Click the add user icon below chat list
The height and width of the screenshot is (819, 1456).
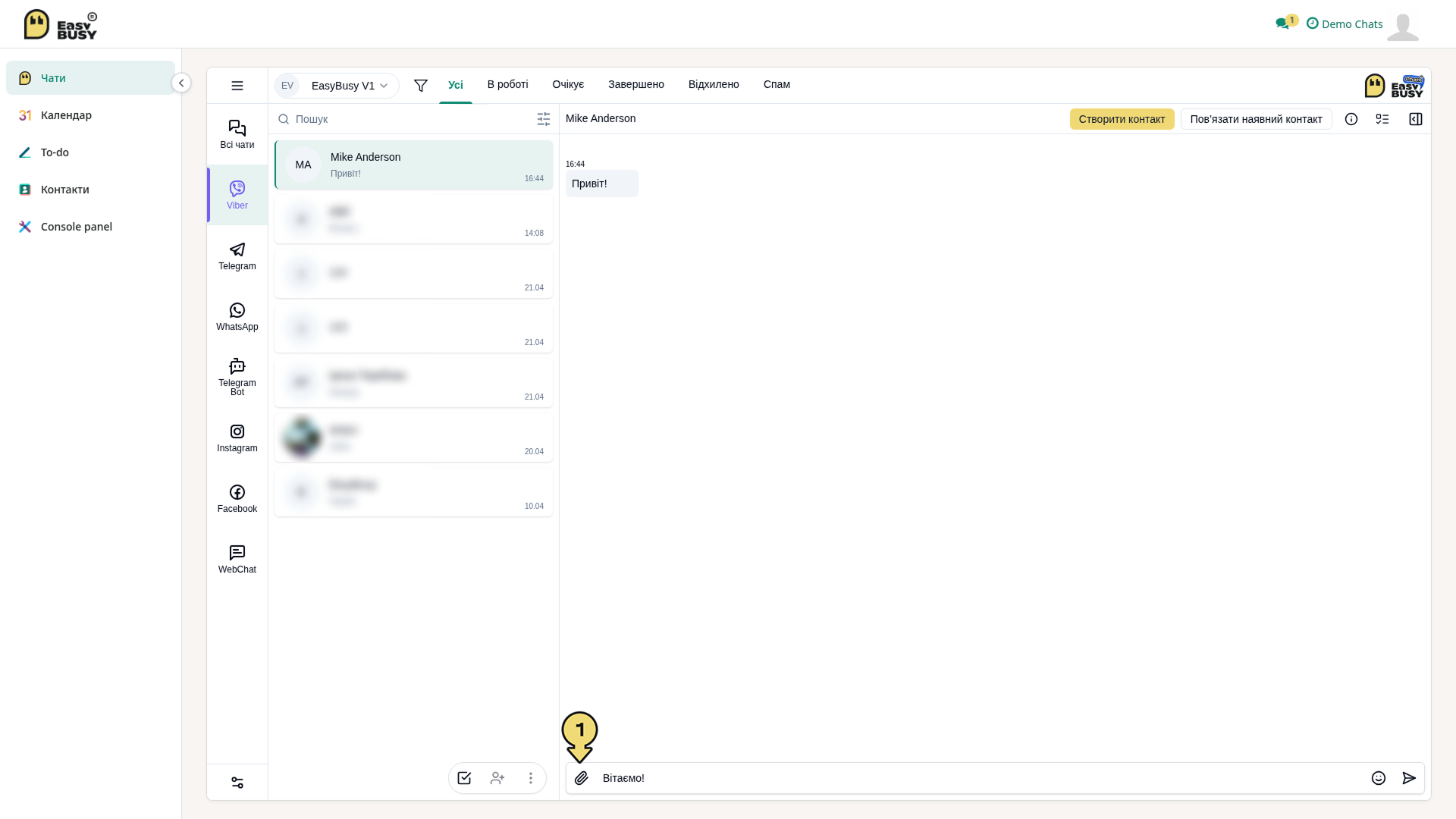pos(497,778)
